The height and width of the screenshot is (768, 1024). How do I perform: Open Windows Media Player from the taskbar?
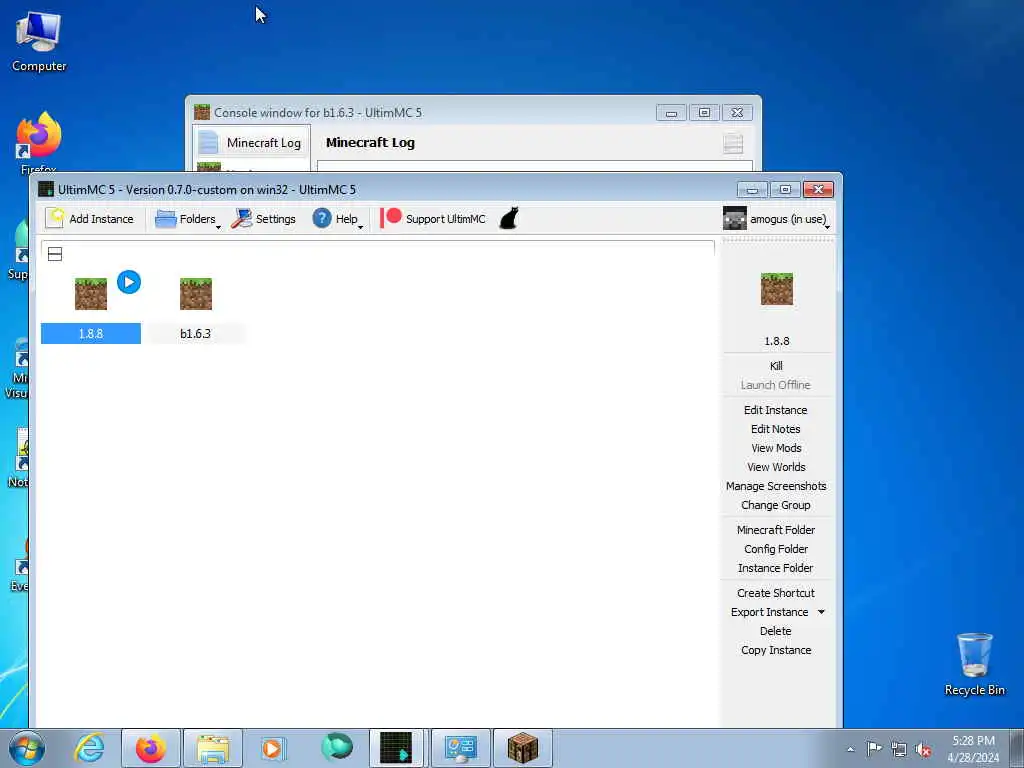[273, 748]
